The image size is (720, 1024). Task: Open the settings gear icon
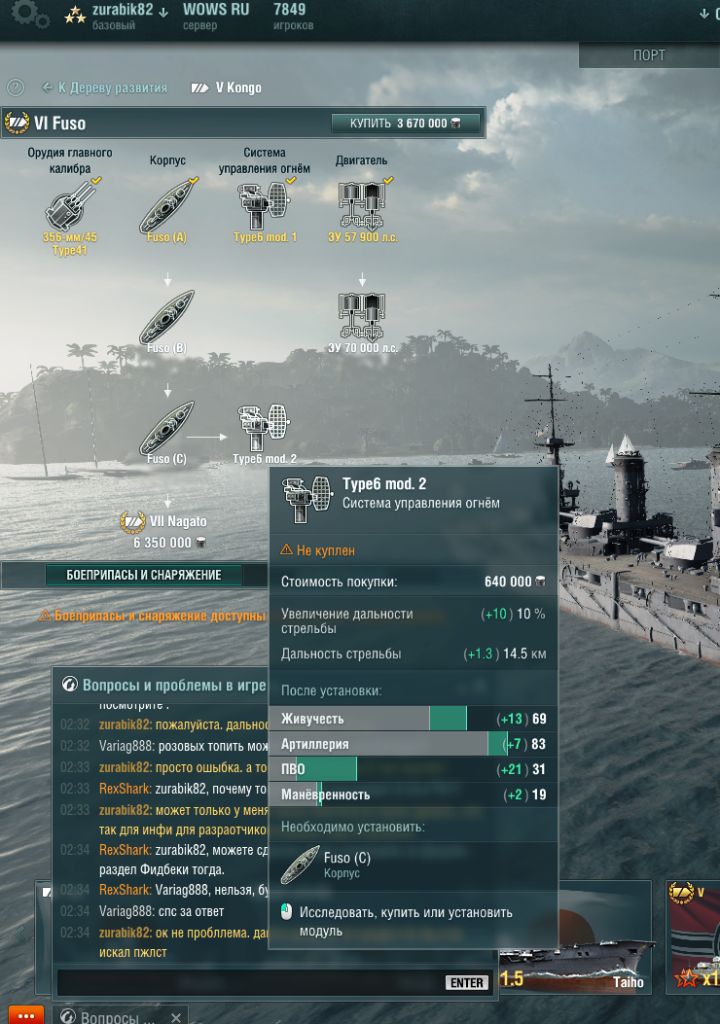coord(29,13)
